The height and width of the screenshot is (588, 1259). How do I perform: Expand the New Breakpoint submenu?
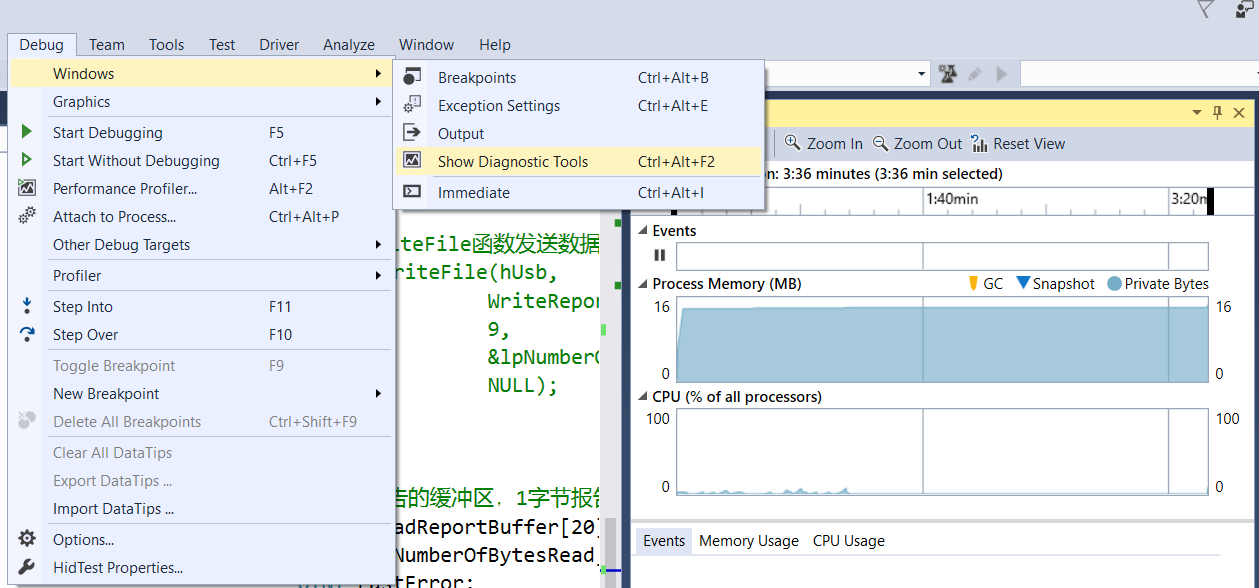pyautogui.click(x=378, y=393)
